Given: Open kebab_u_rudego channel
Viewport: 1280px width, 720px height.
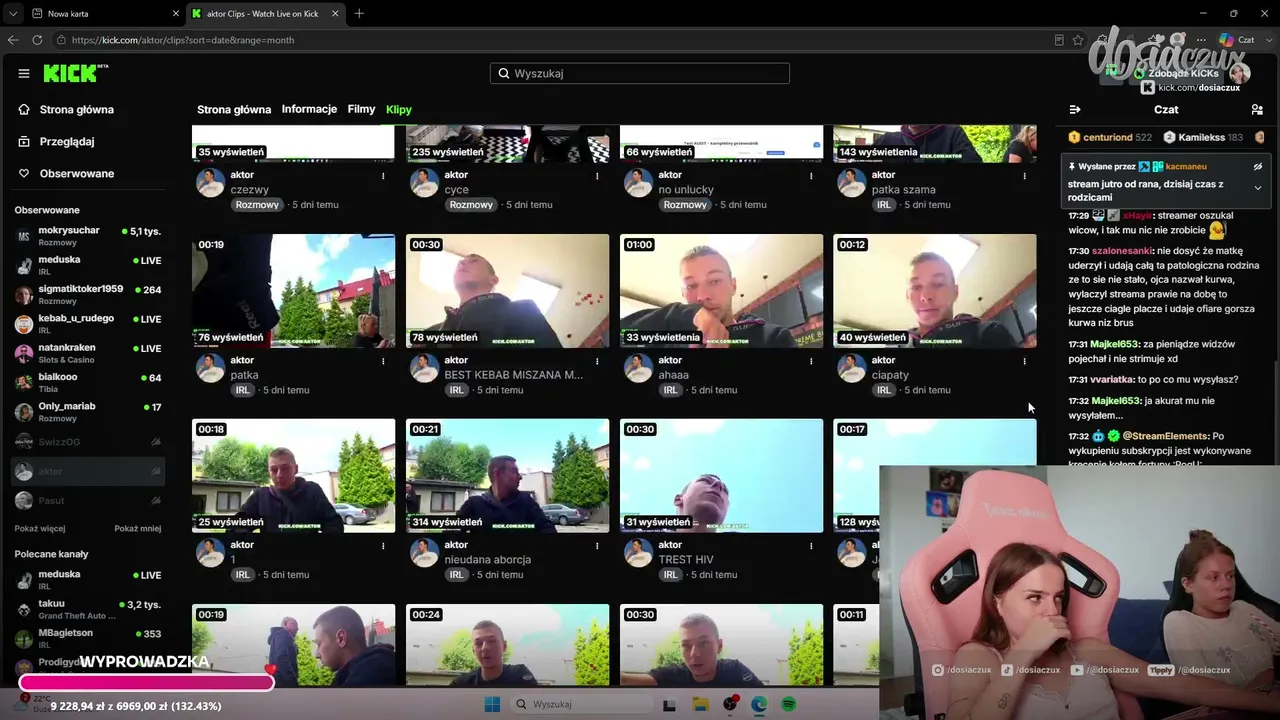Looking at the screenshot, I should pyautogui.click(x=88, y=322).
